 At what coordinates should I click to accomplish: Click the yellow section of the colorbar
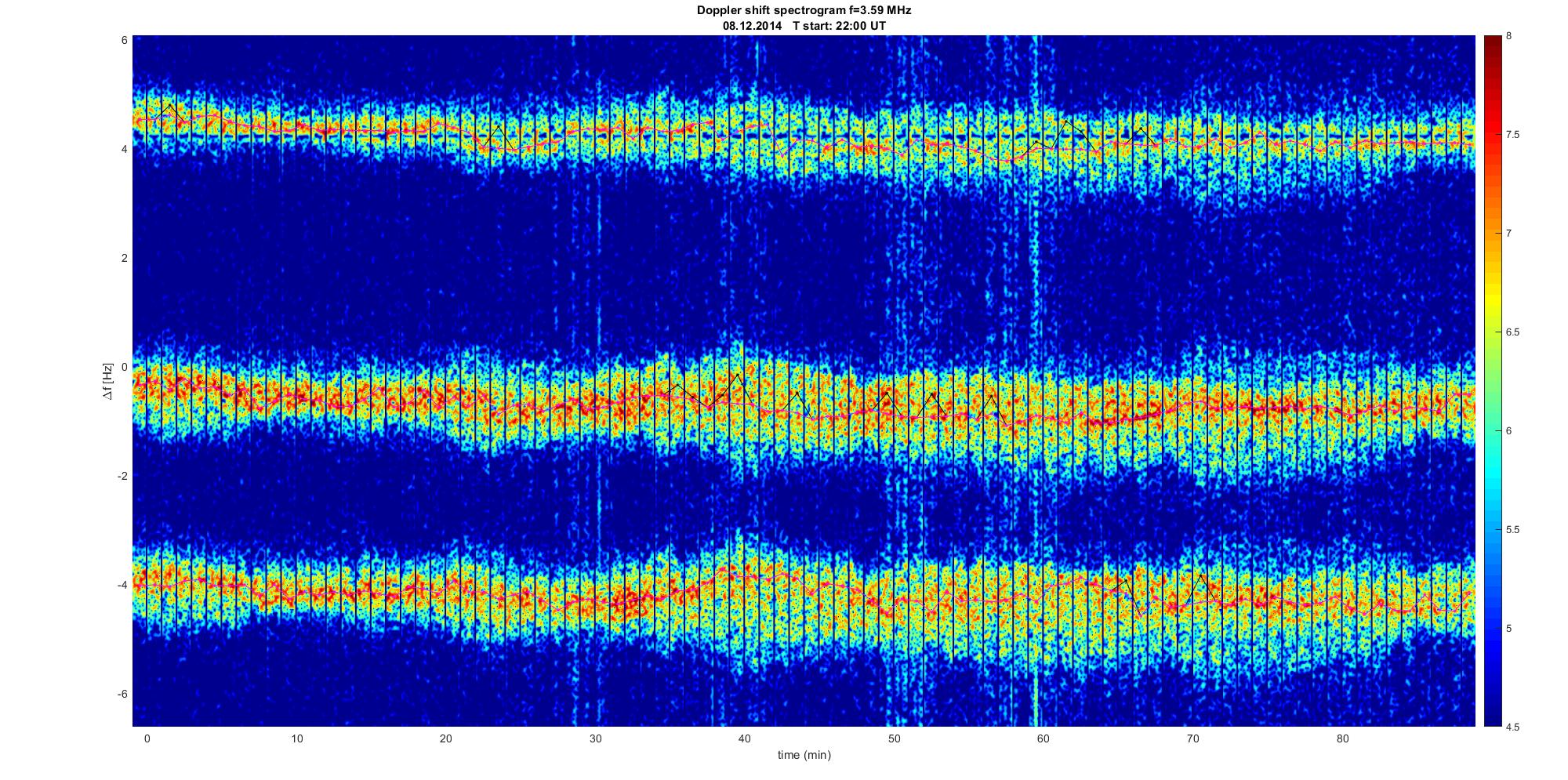click(x=1492, y=302)
